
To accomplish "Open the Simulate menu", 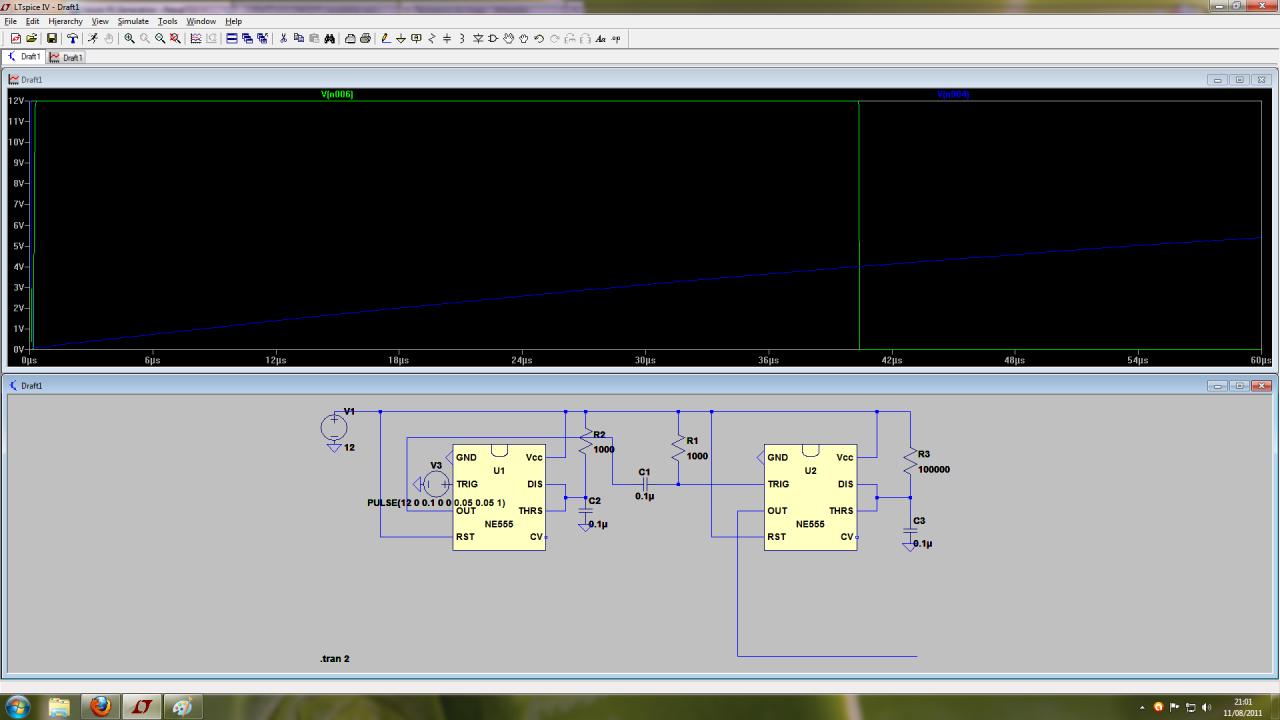I will (133, 21).
